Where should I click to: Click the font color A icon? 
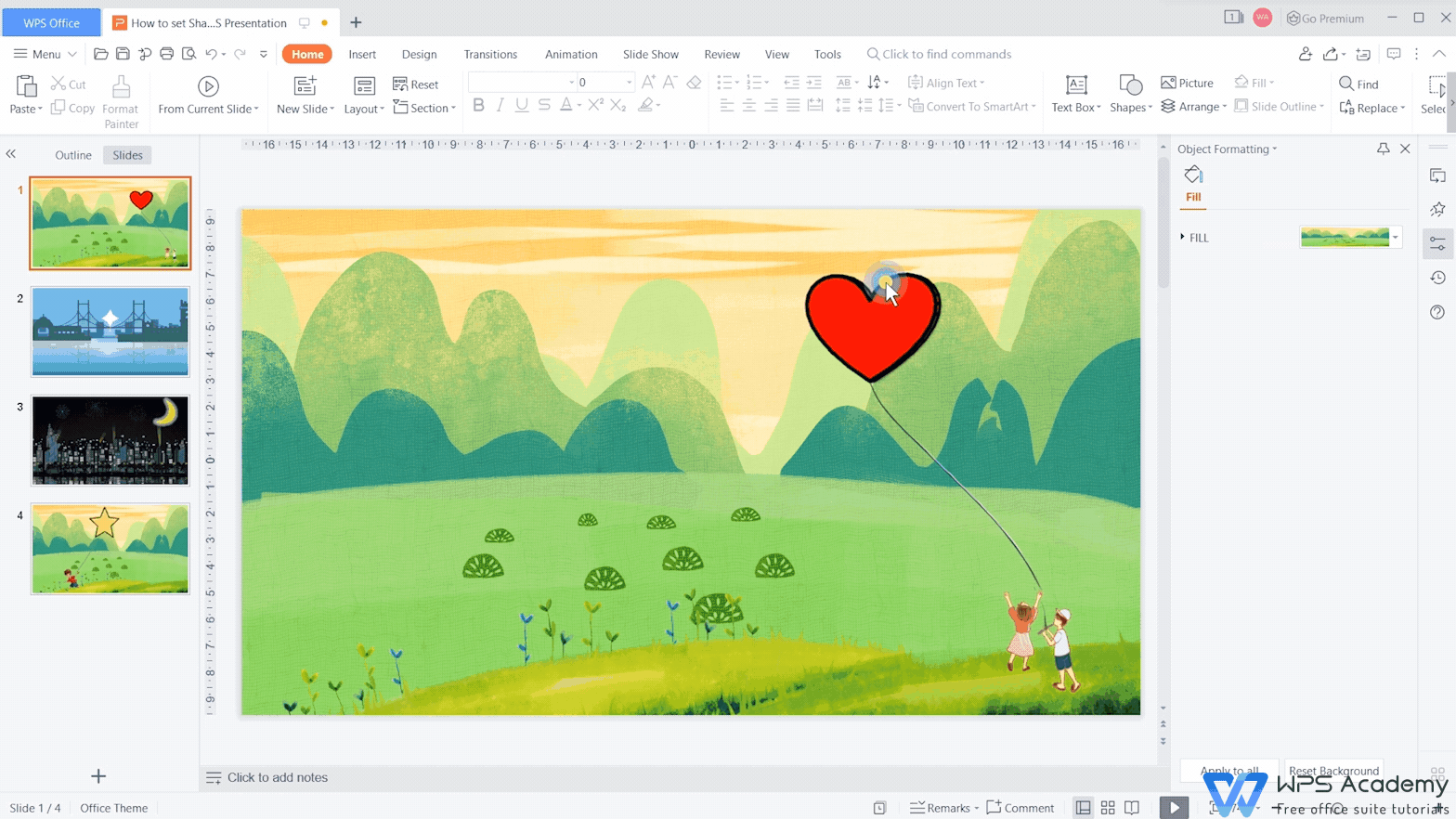(x=566, y=105)
